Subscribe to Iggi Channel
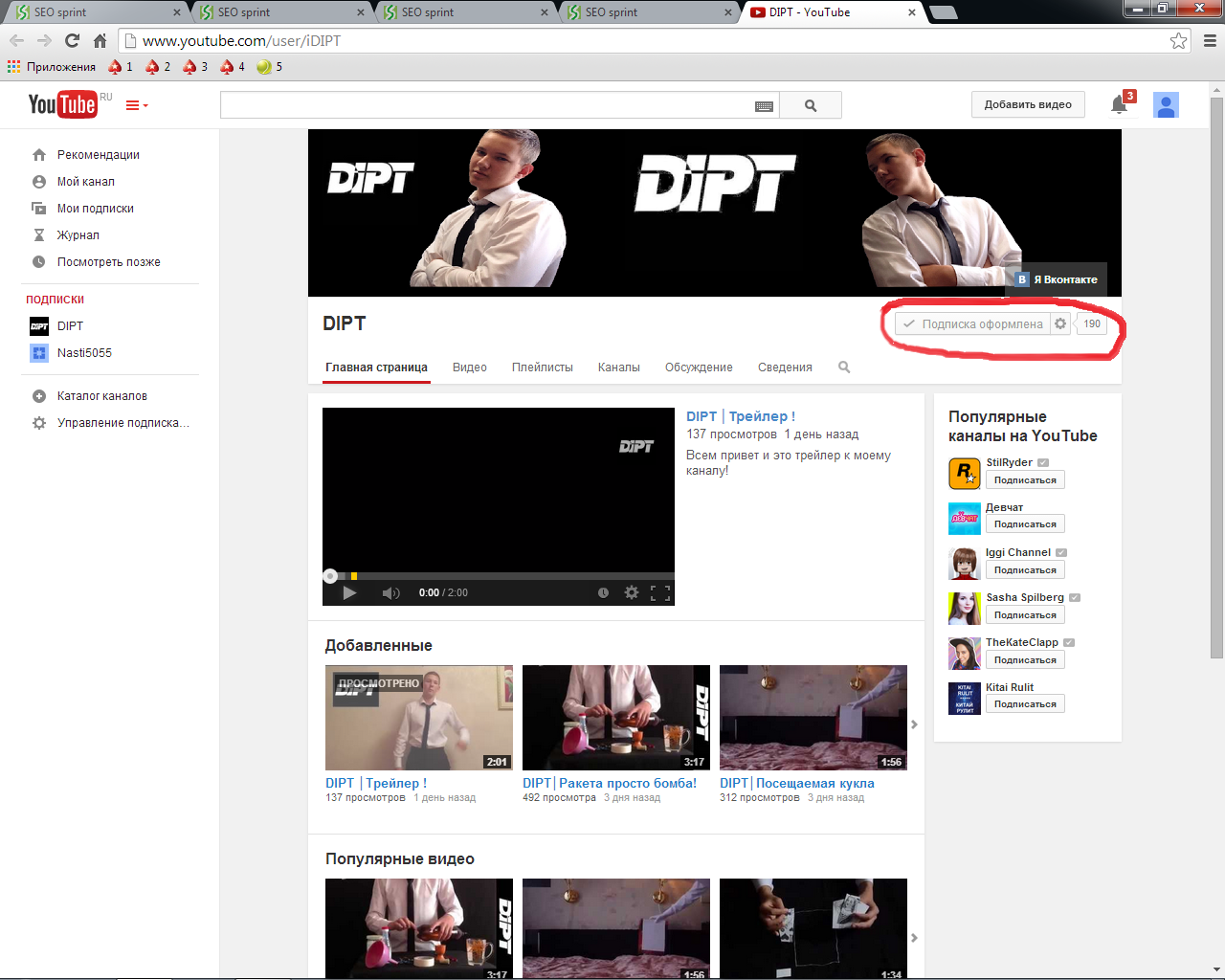 [1025, 570]
